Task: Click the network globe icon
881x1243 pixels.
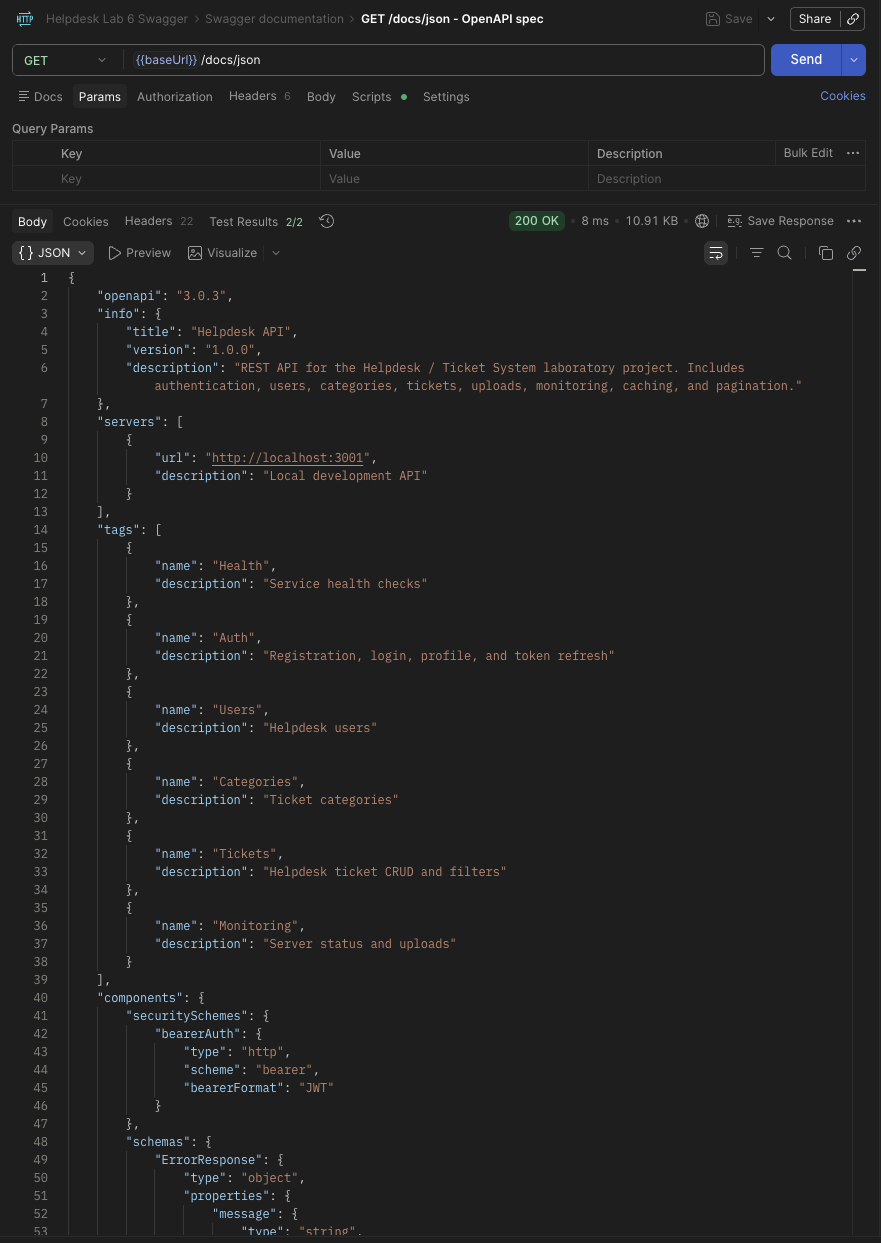Action: click(702, 221)
